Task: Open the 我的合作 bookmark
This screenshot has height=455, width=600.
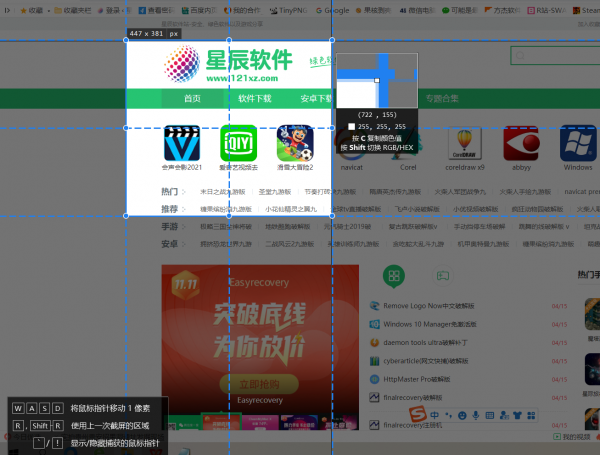Action: pyautogui.click(x=243, y=10)
